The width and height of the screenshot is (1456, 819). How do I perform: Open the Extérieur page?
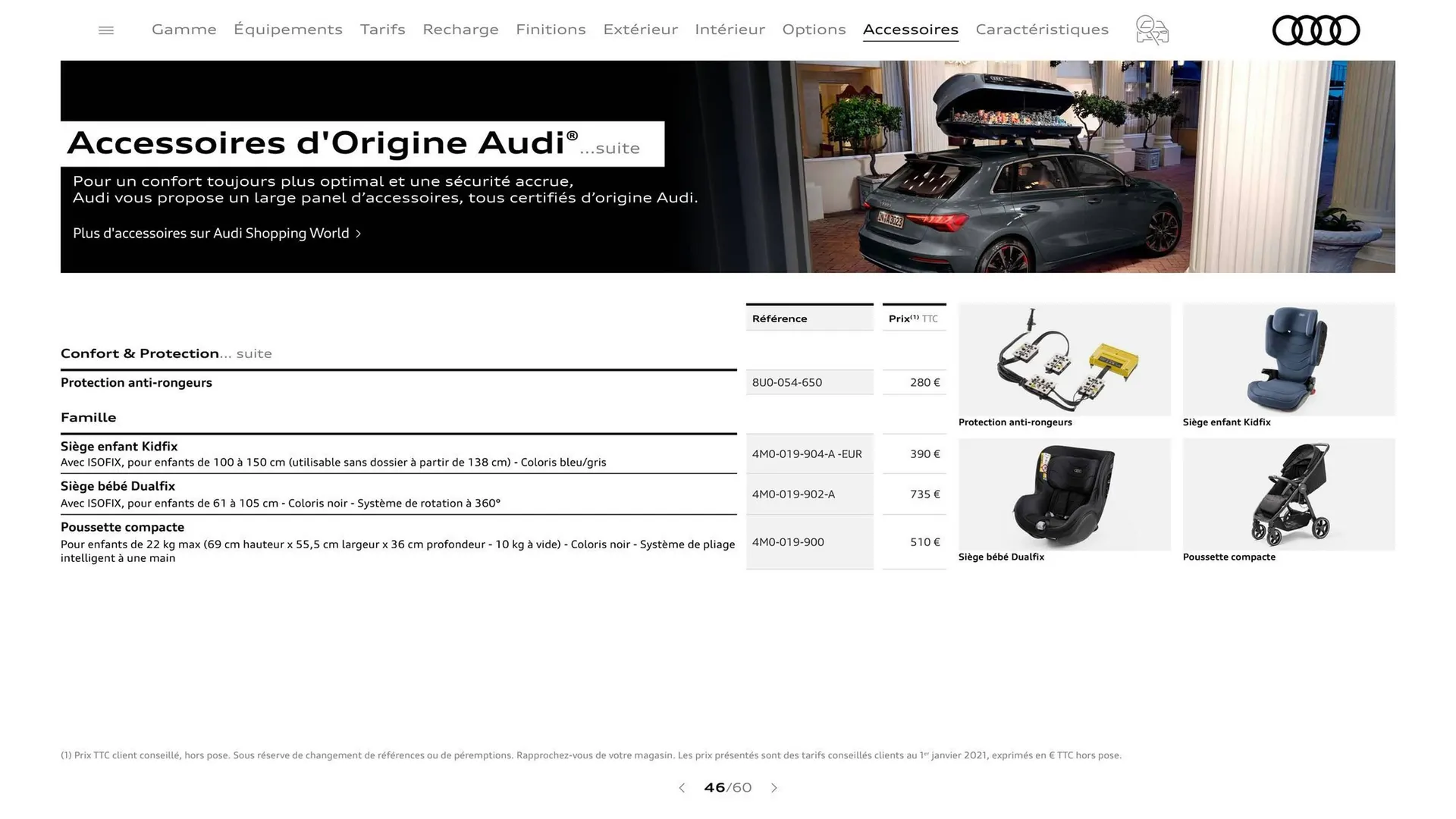coord(641,30)
